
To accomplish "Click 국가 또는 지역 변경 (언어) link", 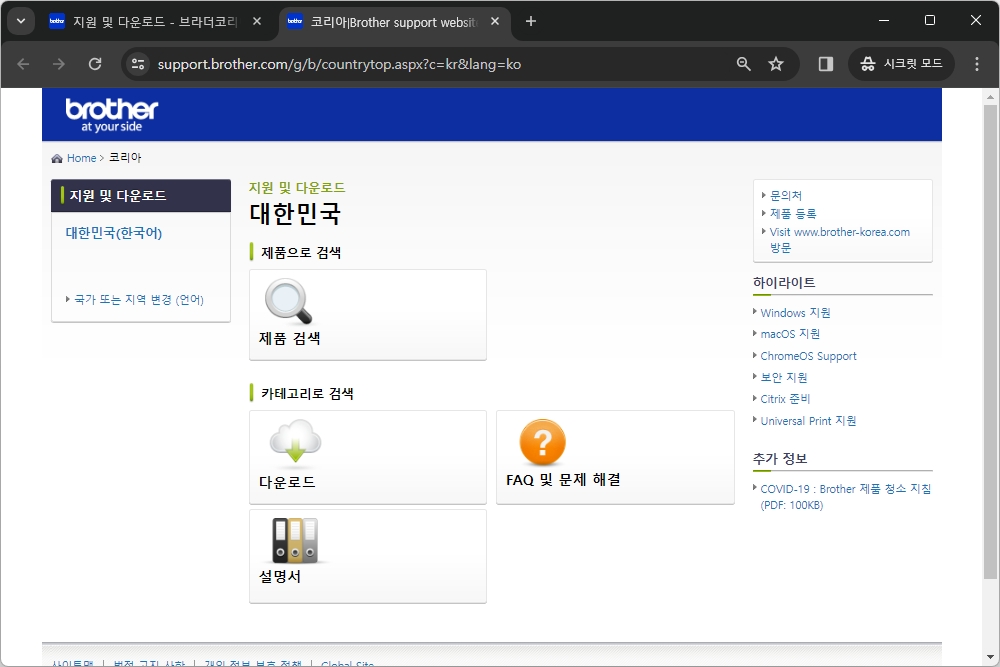I will tap(139, 300).
